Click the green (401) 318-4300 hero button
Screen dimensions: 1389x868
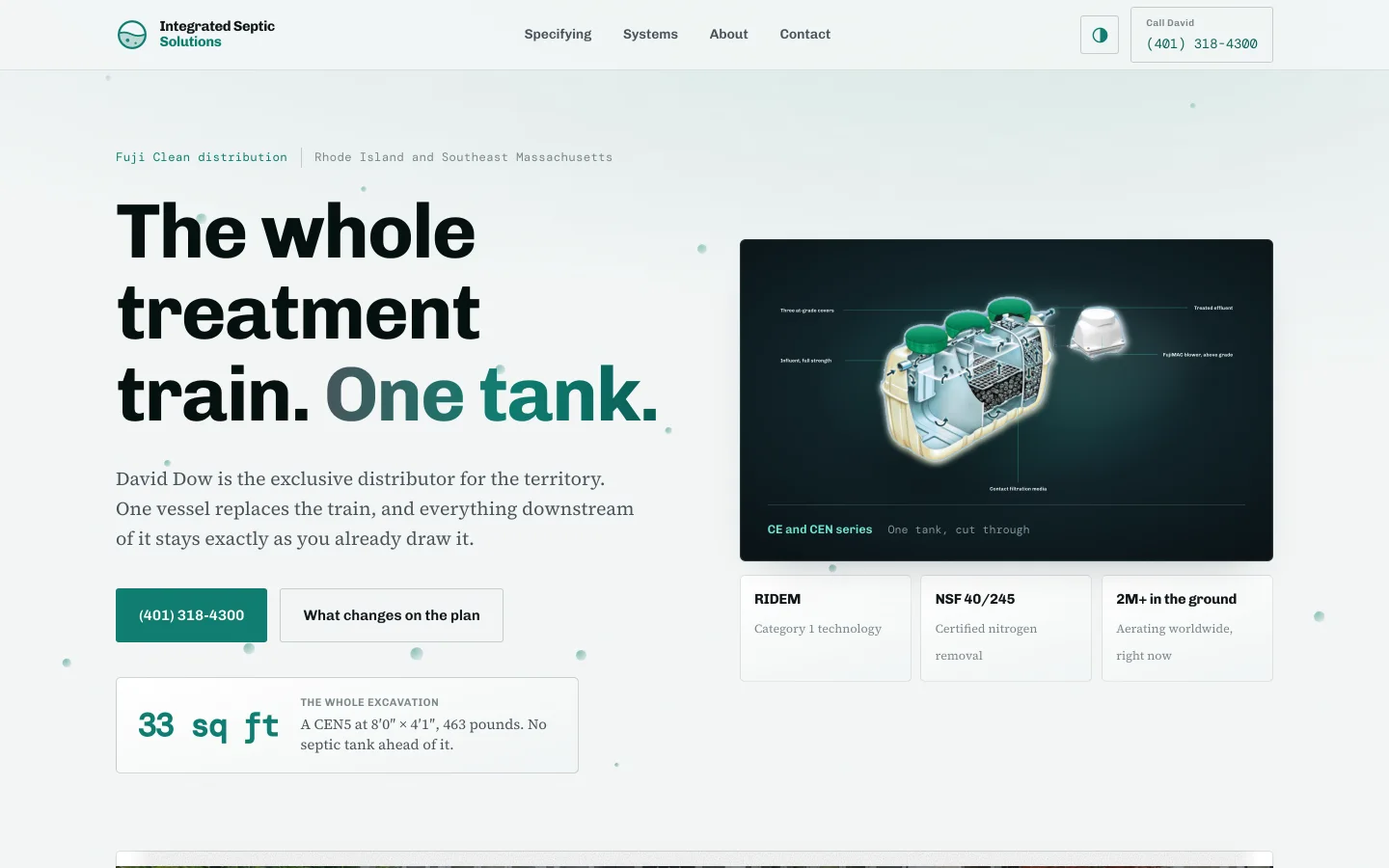191,615
